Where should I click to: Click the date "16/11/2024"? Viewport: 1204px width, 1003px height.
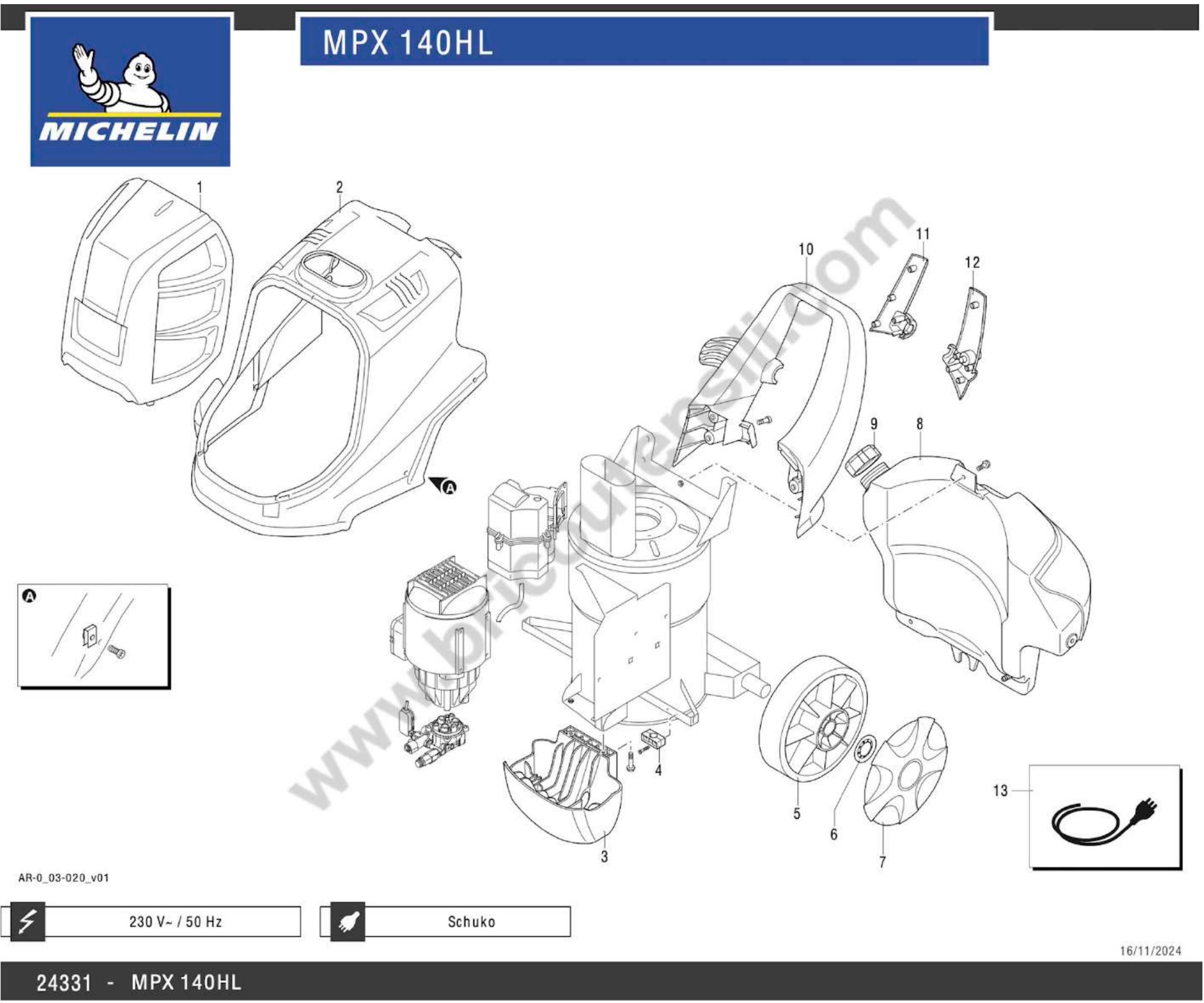tap(1151, 951)
